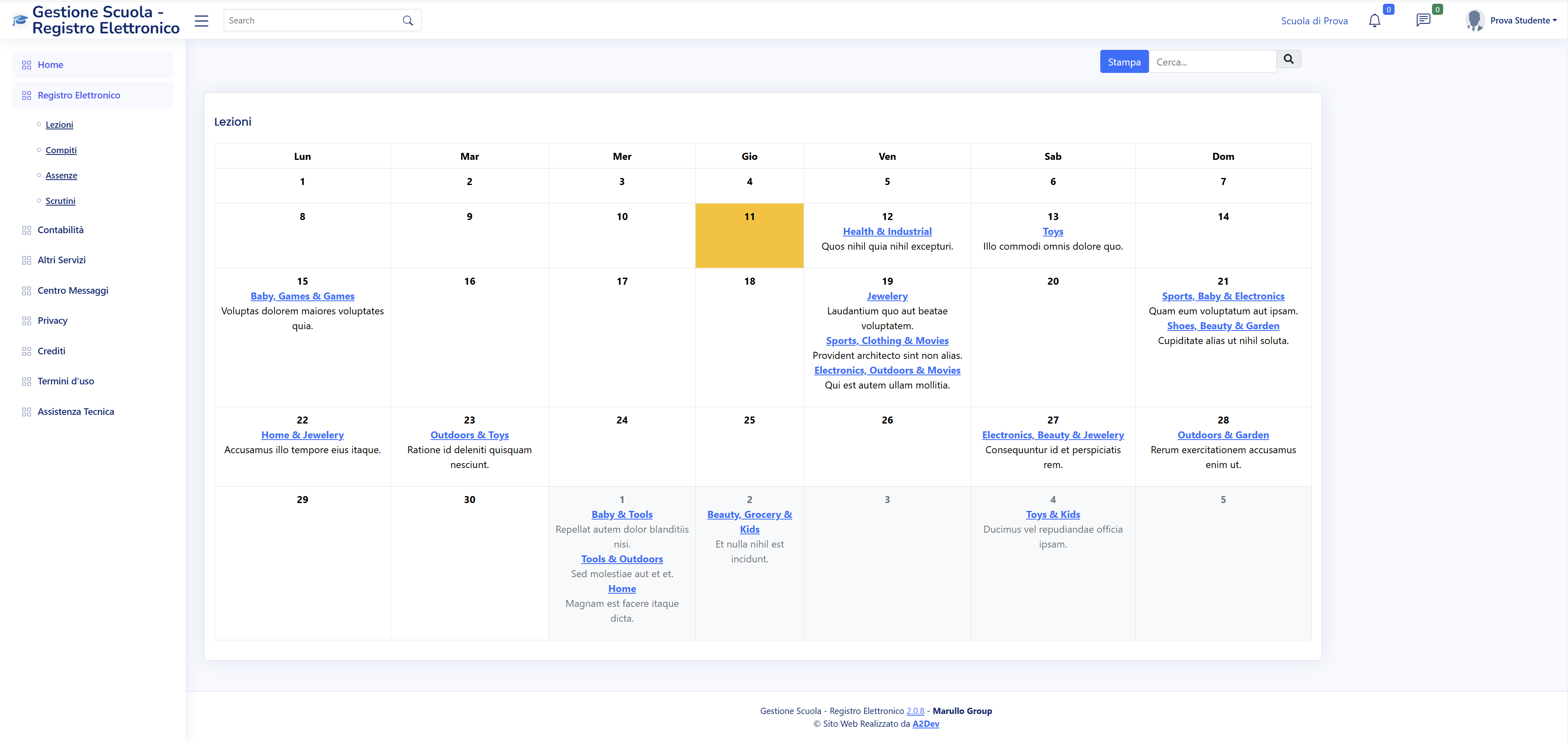Click the Prova Studente avatar image

click(1474, 21)
